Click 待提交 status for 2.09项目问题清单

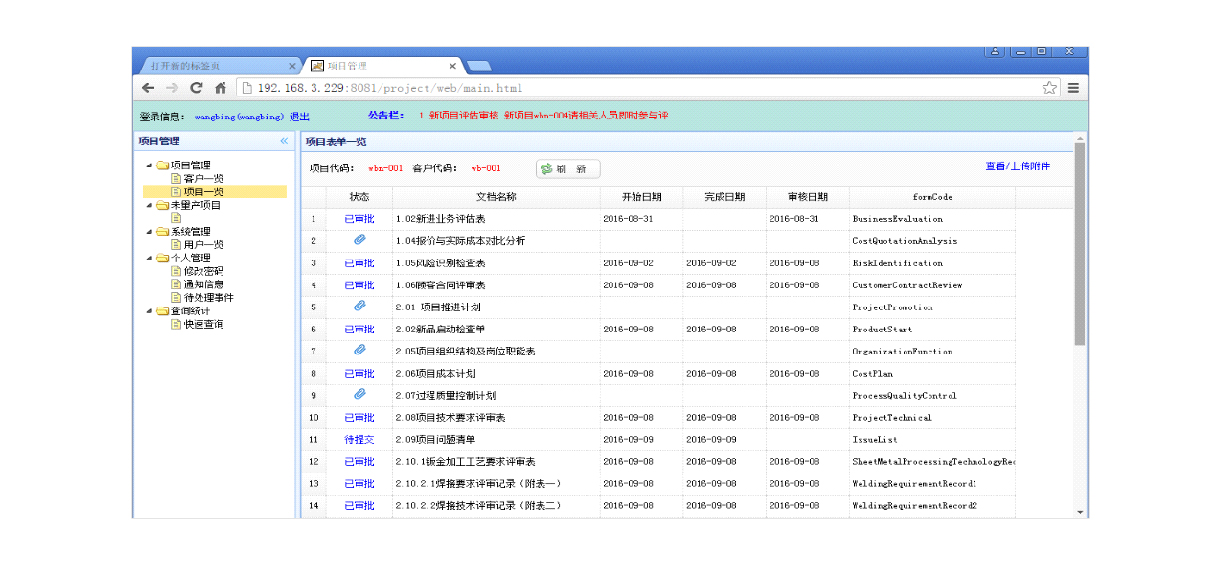360,439
